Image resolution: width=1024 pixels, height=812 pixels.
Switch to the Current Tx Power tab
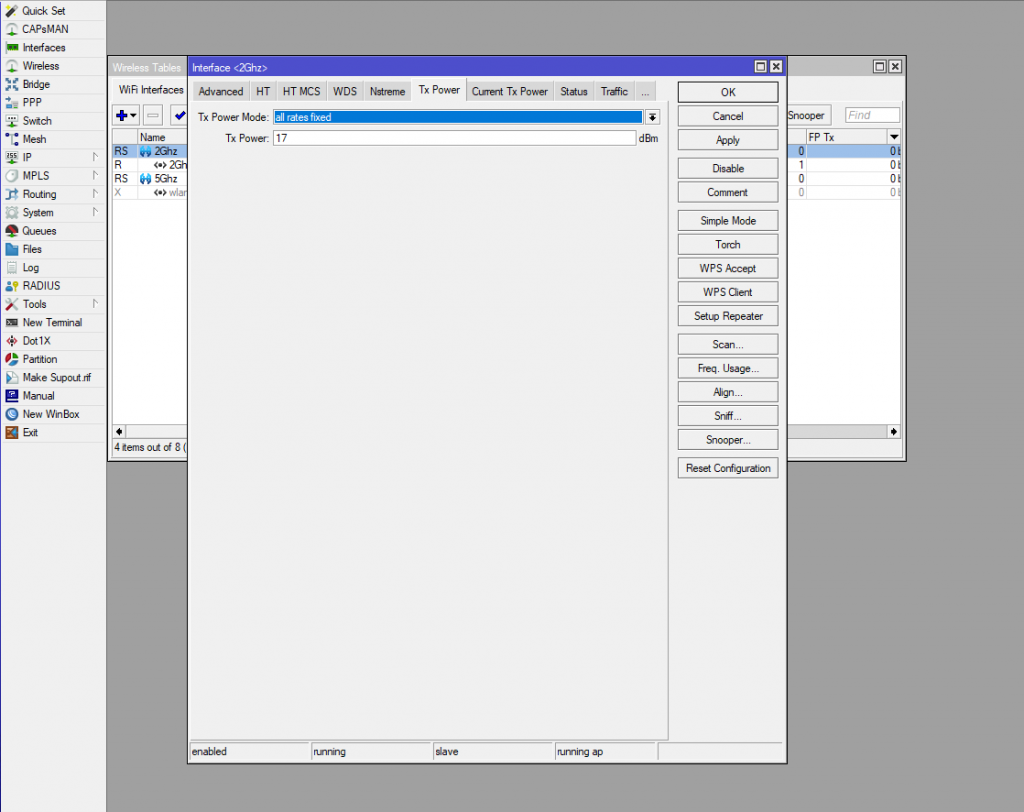pyautogui.click(x=509, y=91)
